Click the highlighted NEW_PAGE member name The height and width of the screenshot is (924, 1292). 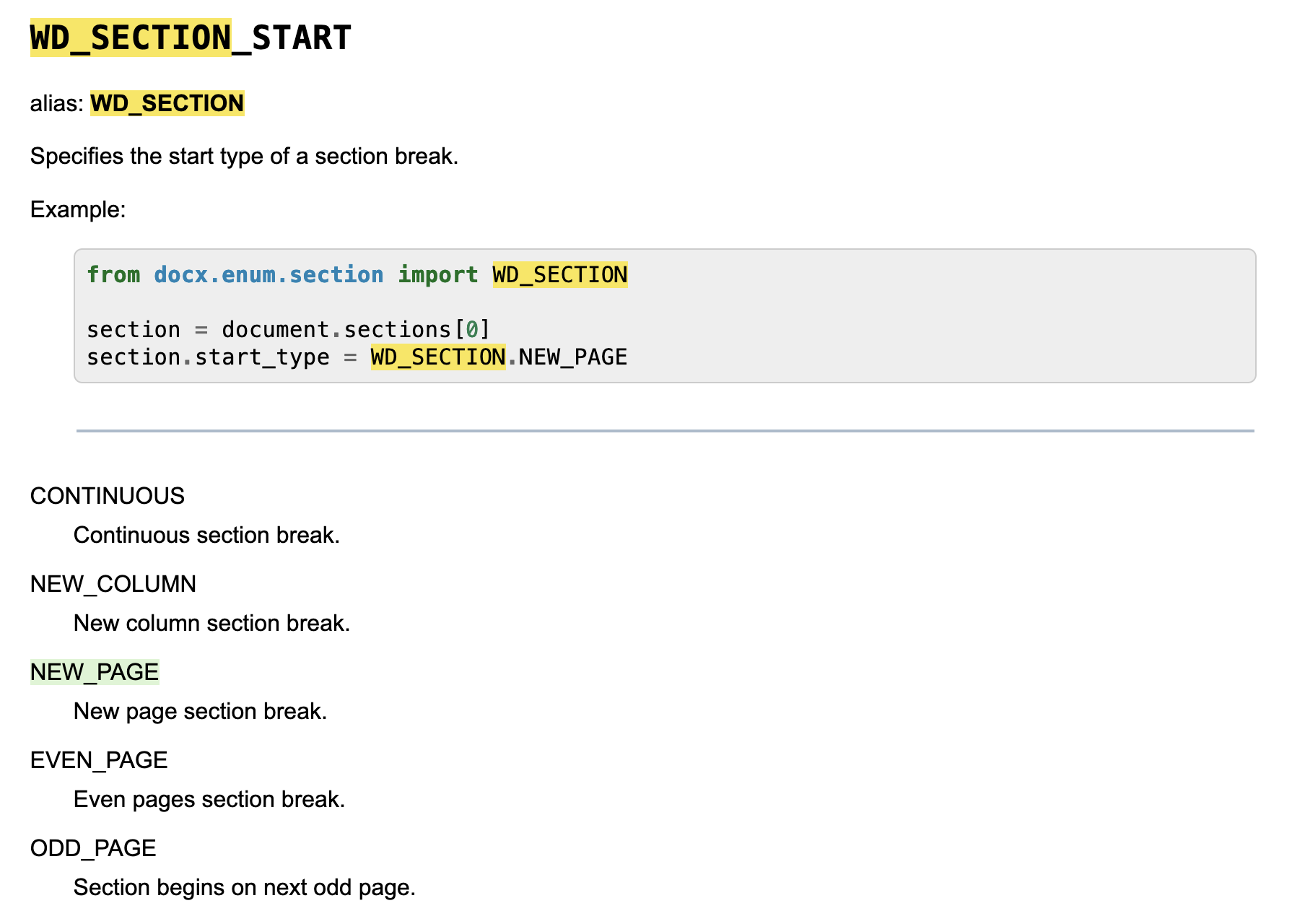coord(95,672)
